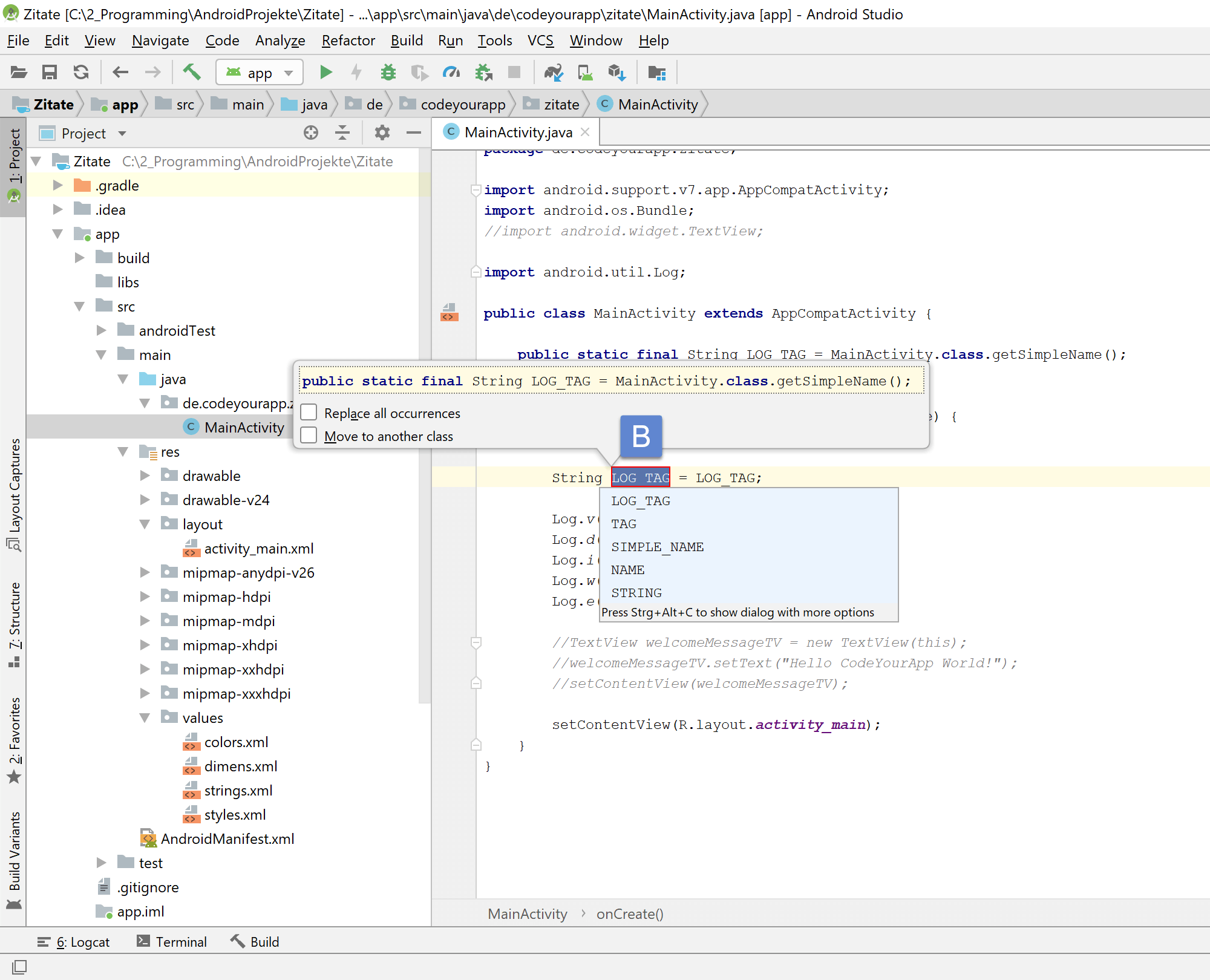
Task: Open the Terminal tool window
Action: 172,942
